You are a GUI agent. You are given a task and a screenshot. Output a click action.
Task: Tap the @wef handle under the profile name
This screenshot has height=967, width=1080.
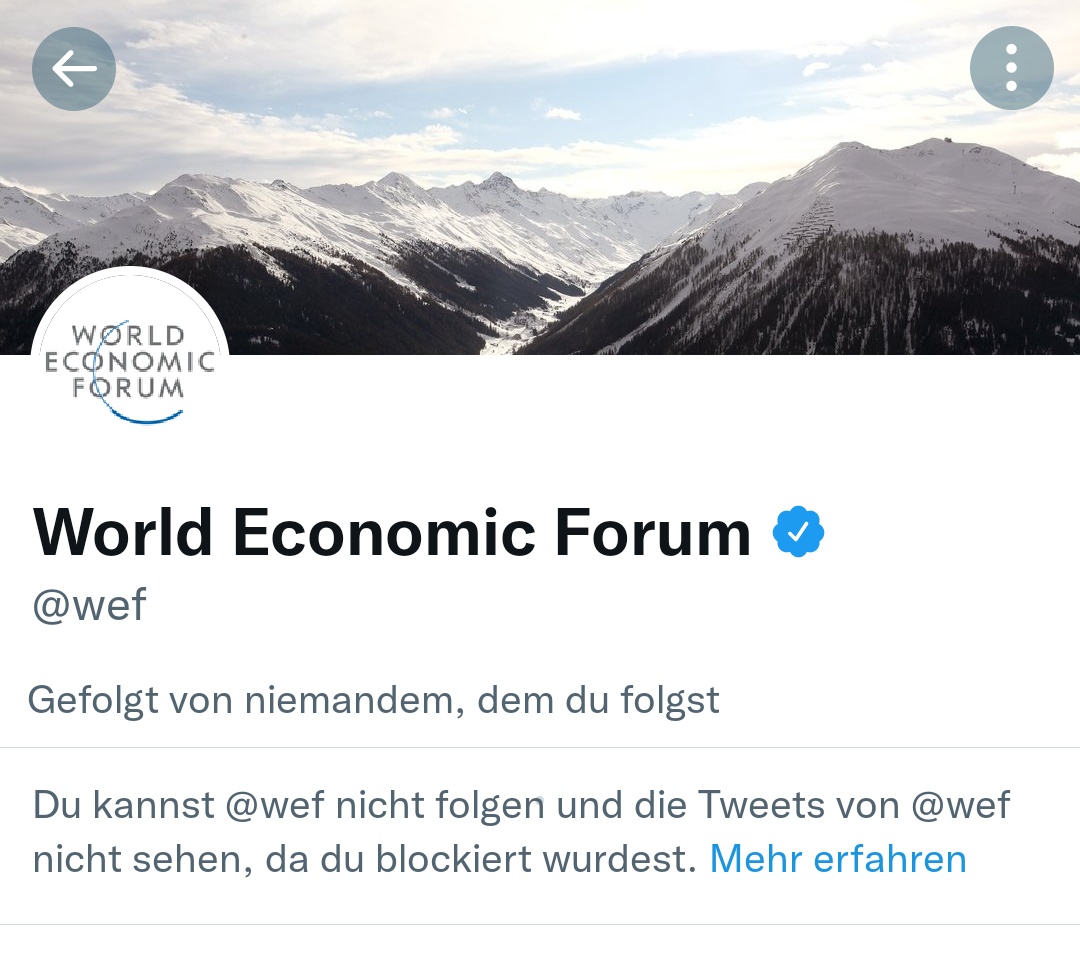pos(90,605)
